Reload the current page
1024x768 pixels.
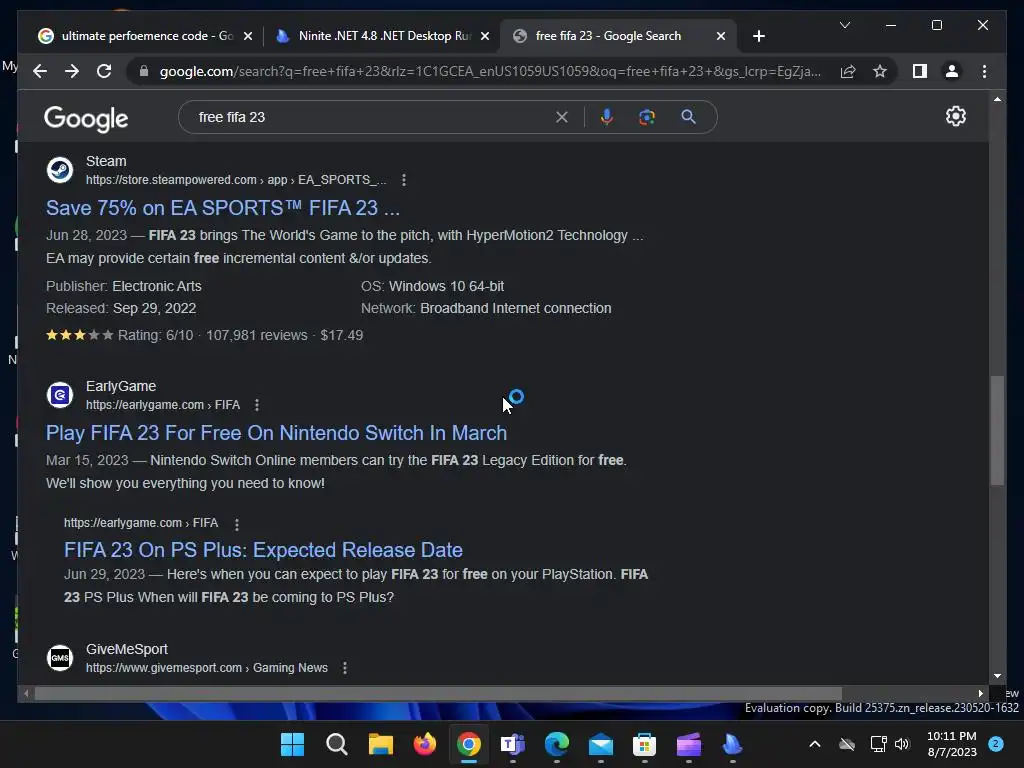[x=104, y=71]
